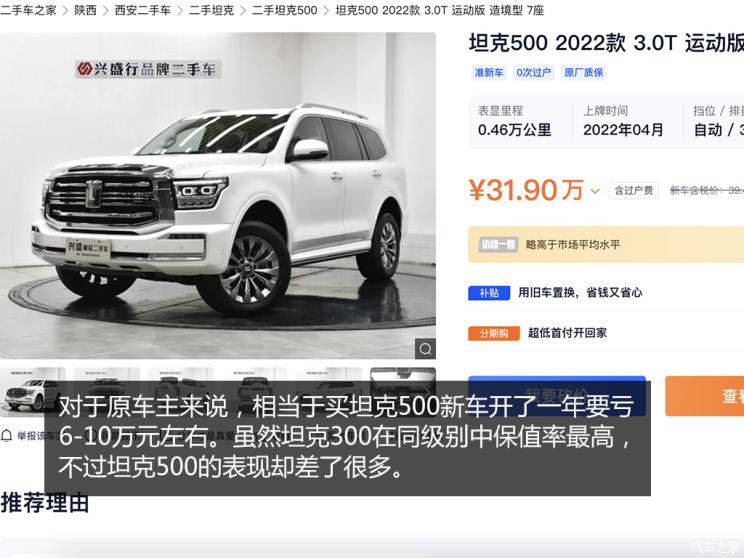Click the 含过户费 label box
The image size is (744, 558).
click(633, 191)
